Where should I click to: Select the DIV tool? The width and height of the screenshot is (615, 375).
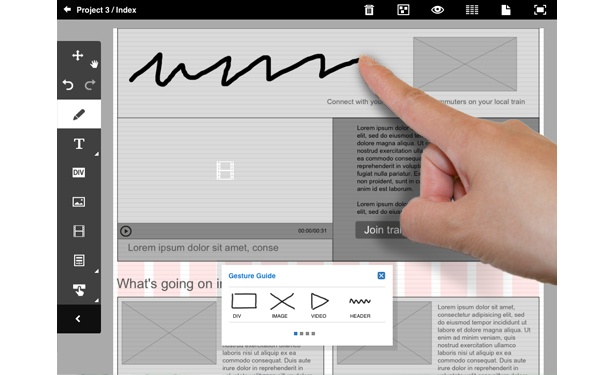[x=79, y=173]
